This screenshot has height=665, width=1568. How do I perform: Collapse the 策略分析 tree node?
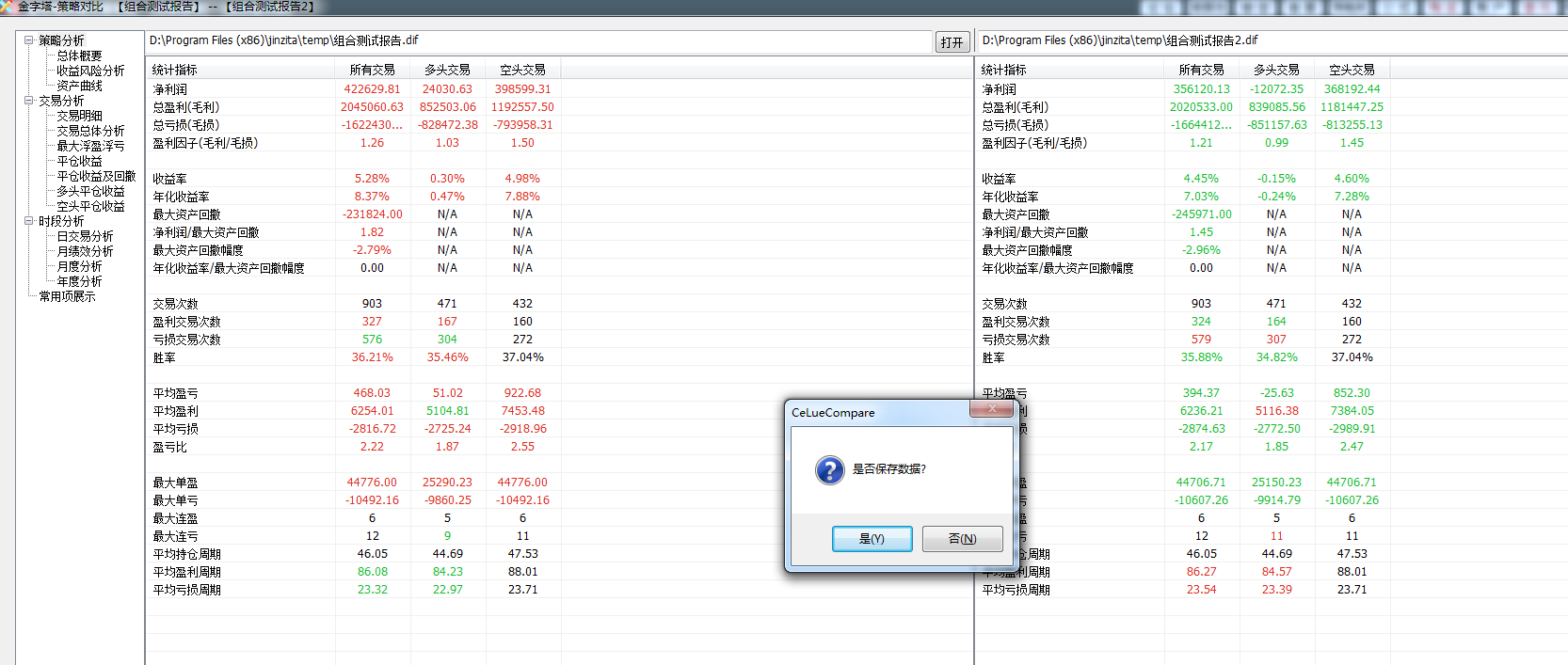[28, 40]
